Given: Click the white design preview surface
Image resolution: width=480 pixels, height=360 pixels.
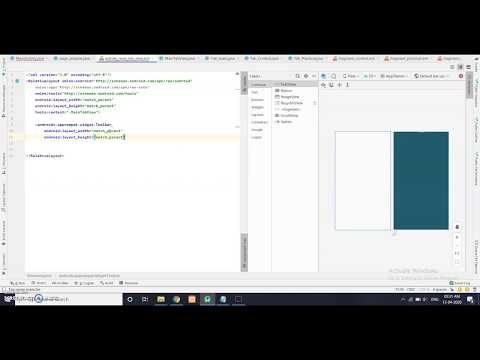Looking at the screenshot, I should [x=363, y=180].
